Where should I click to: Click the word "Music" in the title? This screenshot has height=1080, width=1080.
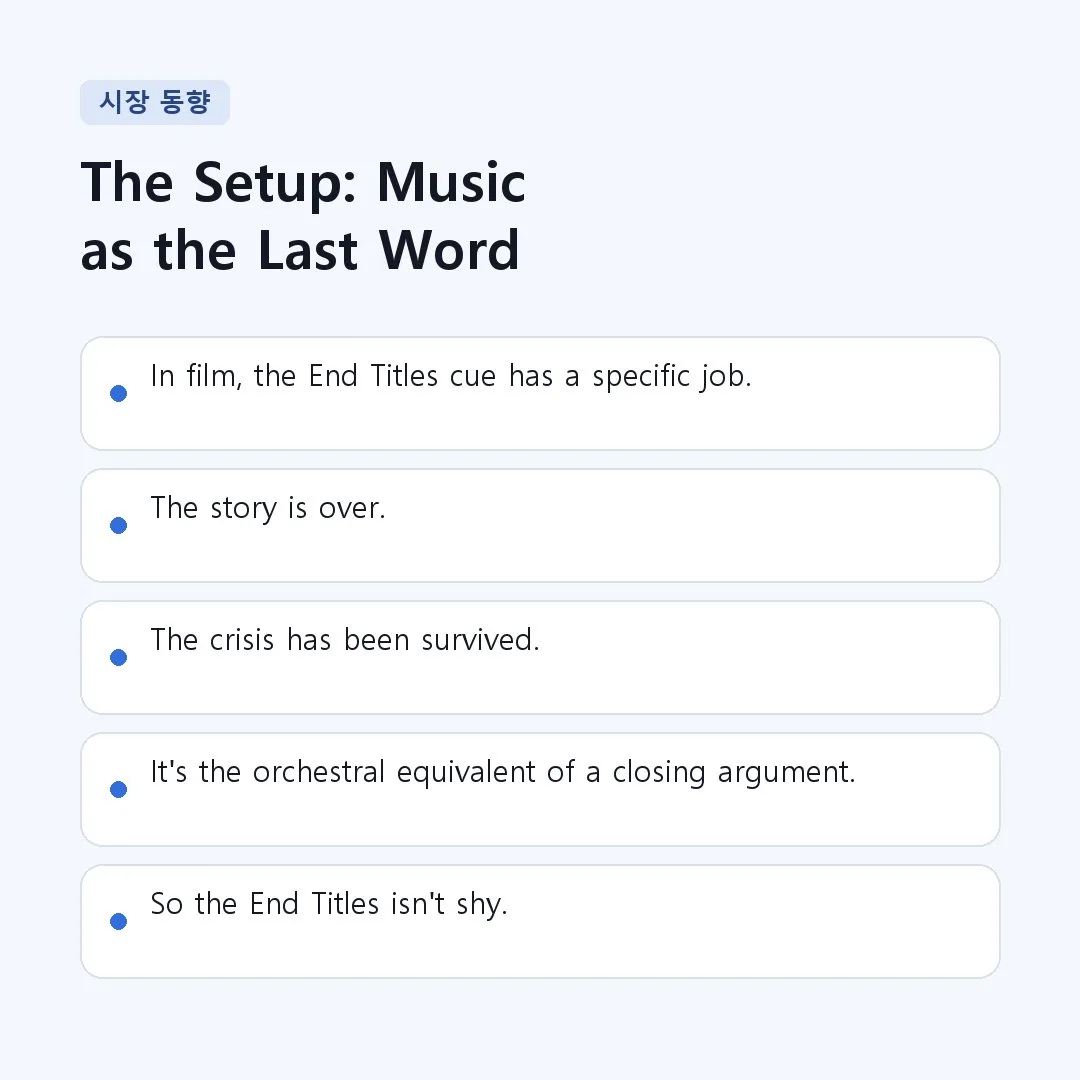click(x=451, y=183)
